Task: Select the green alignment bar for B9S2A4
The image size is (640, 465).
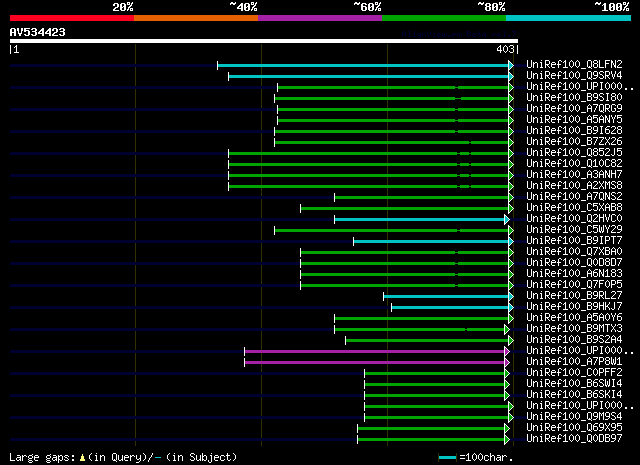Action: pyautogui.click(x=427, y=340)
